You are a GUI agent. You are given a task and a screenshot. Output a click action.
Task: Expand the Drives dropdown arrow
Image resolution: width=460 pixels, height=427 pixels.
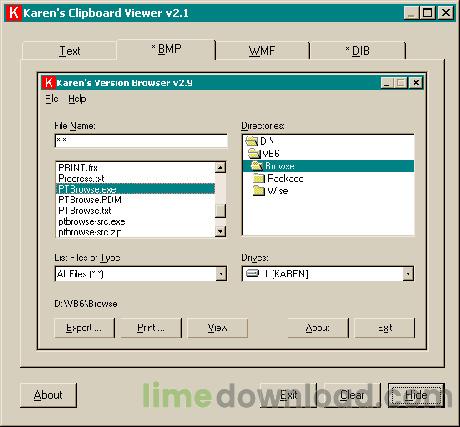tap(408, 274)
